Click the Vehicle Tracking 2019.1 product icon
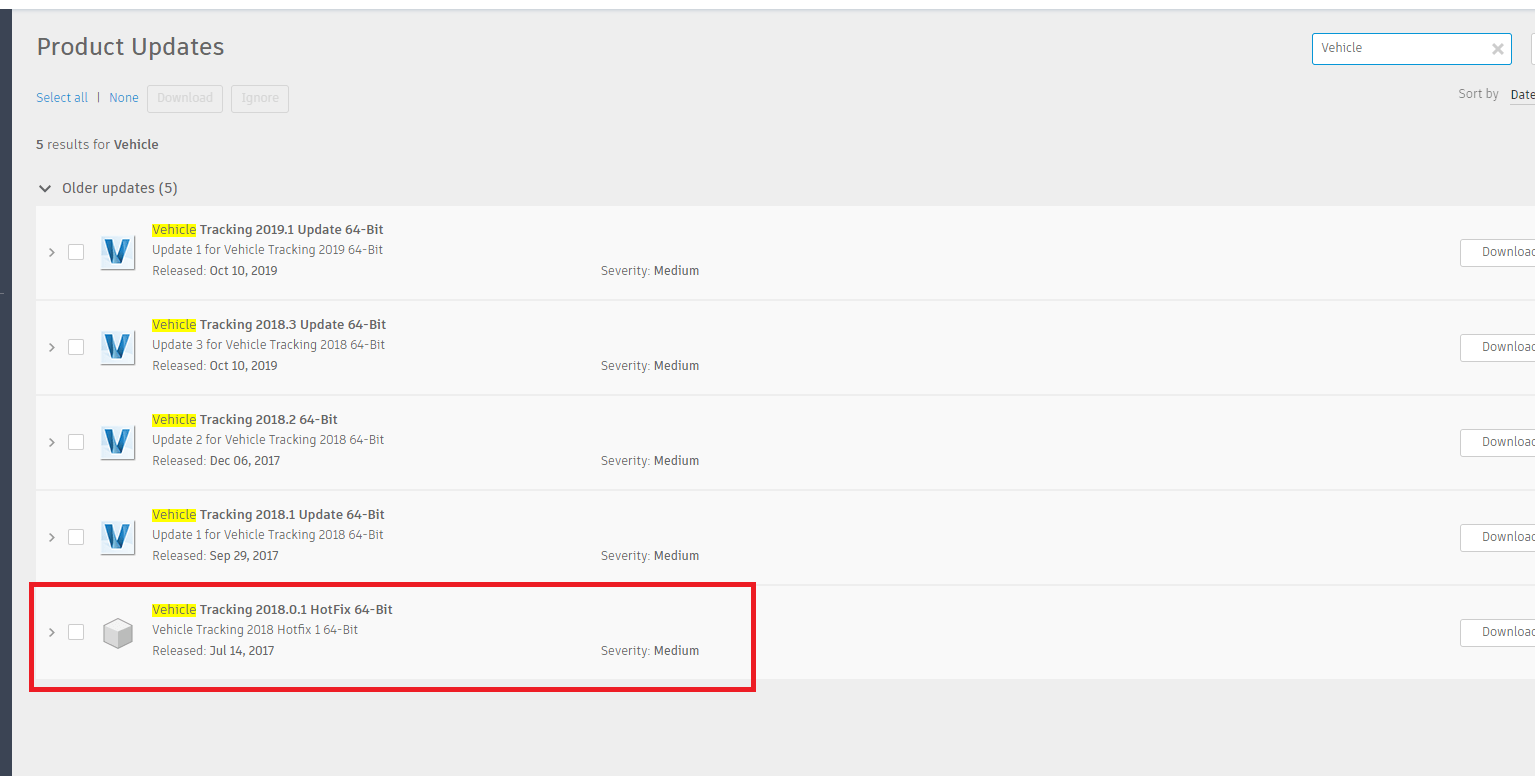Viewport: 1535px width, 776px height. click(x=117, y=252)
